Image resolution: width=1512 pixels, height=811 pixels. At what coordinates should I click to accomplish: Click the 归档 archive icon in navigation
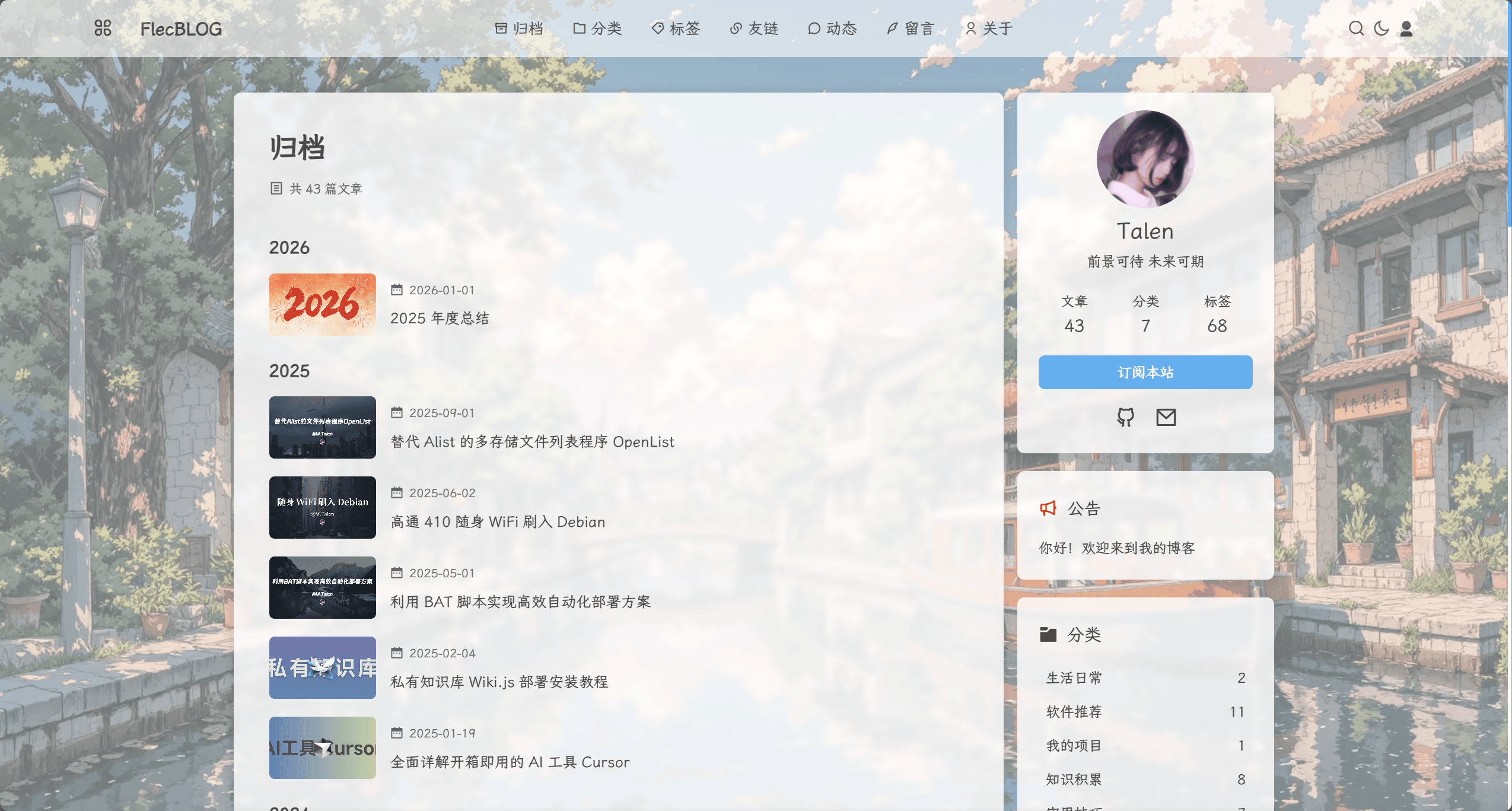tap(501, 28)
